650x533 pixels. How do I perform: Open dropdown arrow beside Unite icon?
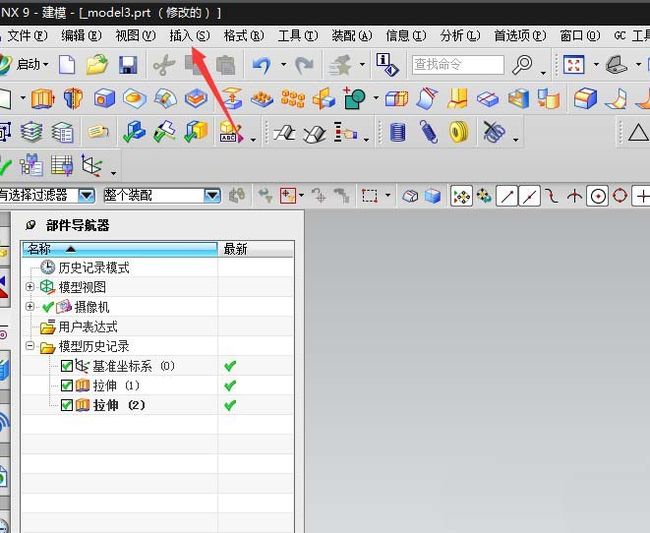click(376, 98)
